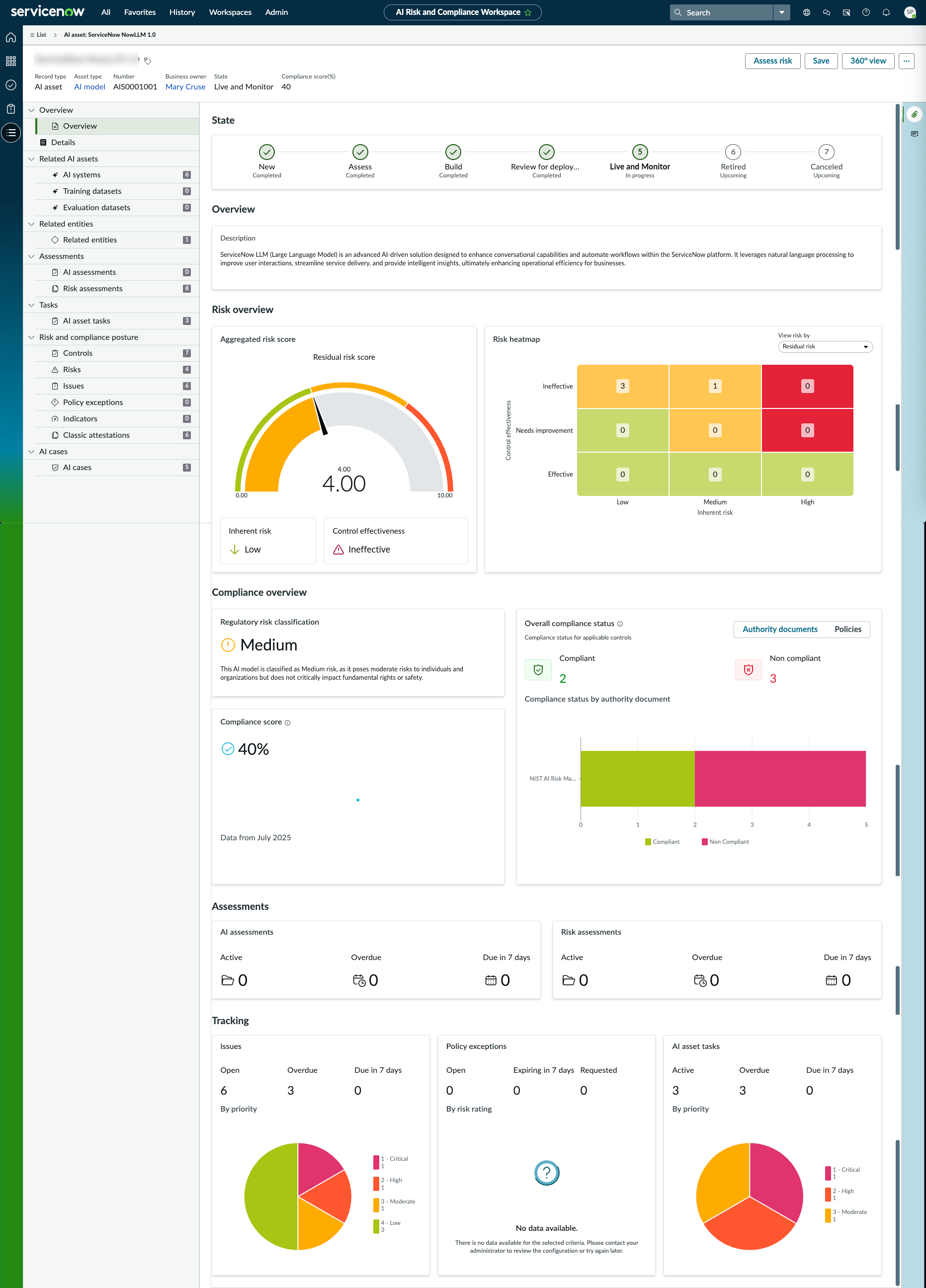This screenshot has height=1288, width=926.
Task: Open Indicators in the tree
Action: (117, 418)
